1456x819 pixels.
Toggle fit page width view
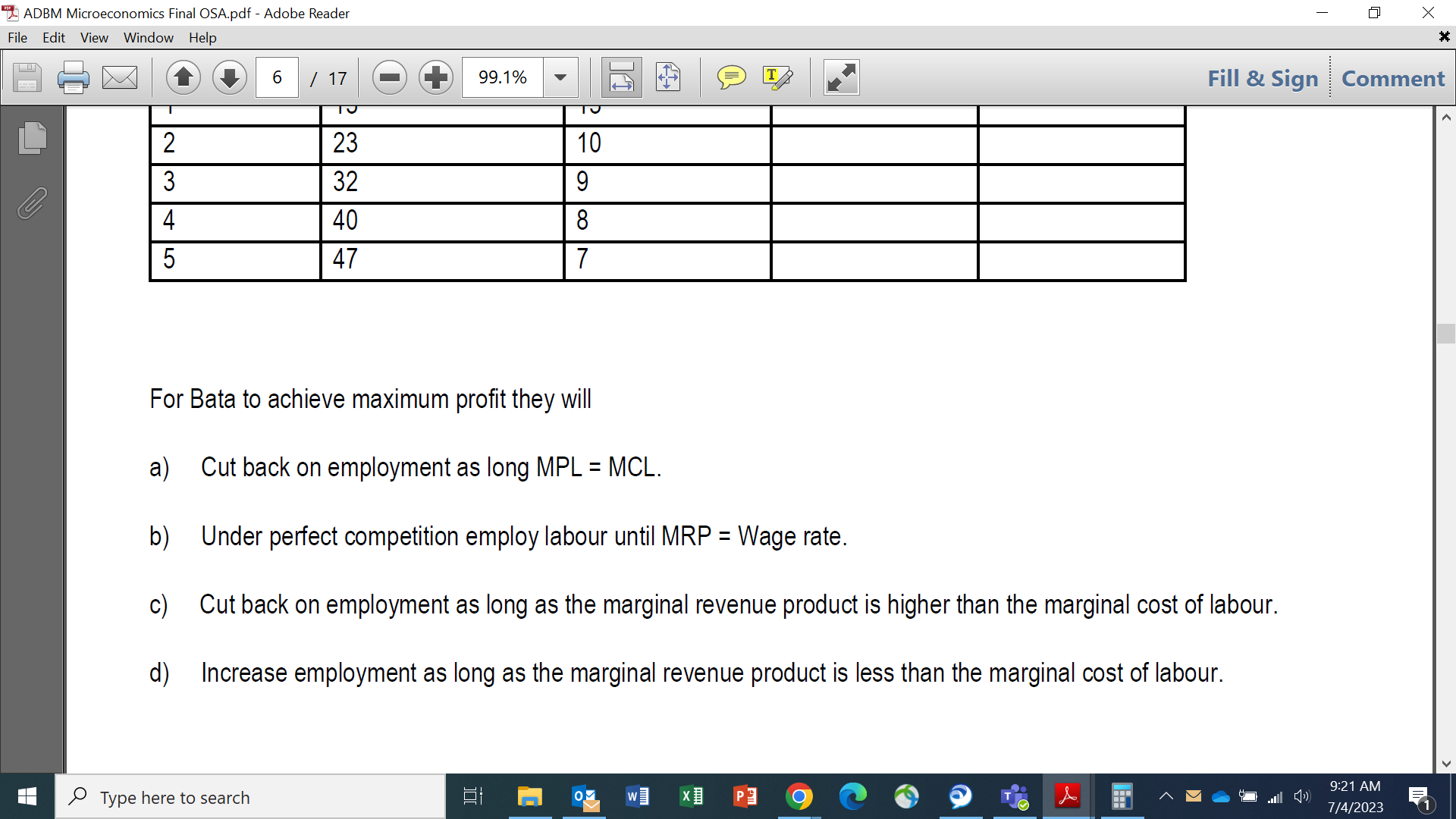point(620,77)
